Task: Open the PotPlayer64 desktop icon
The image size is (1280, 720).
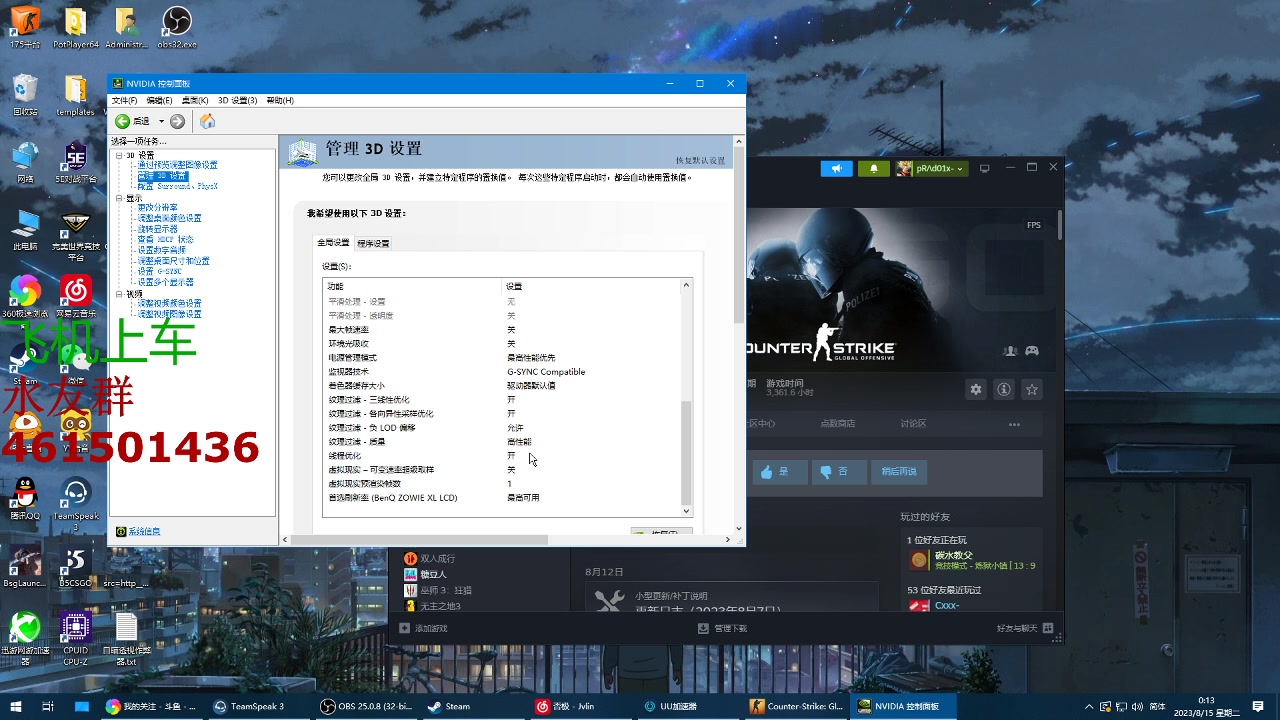Action: pos(76,27)
